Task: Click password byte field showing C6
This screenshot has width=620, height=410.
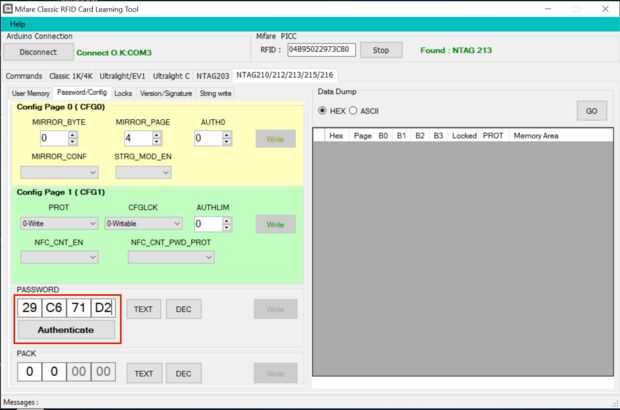Action: coord(54,308)
